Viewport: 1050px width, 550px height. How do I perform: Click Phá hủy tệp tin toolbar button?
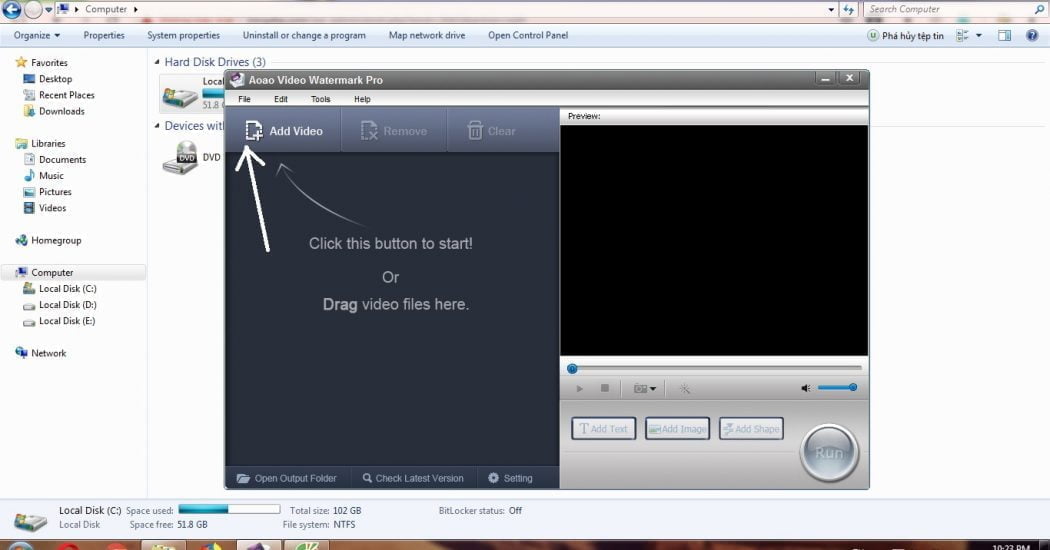point(905,36)
